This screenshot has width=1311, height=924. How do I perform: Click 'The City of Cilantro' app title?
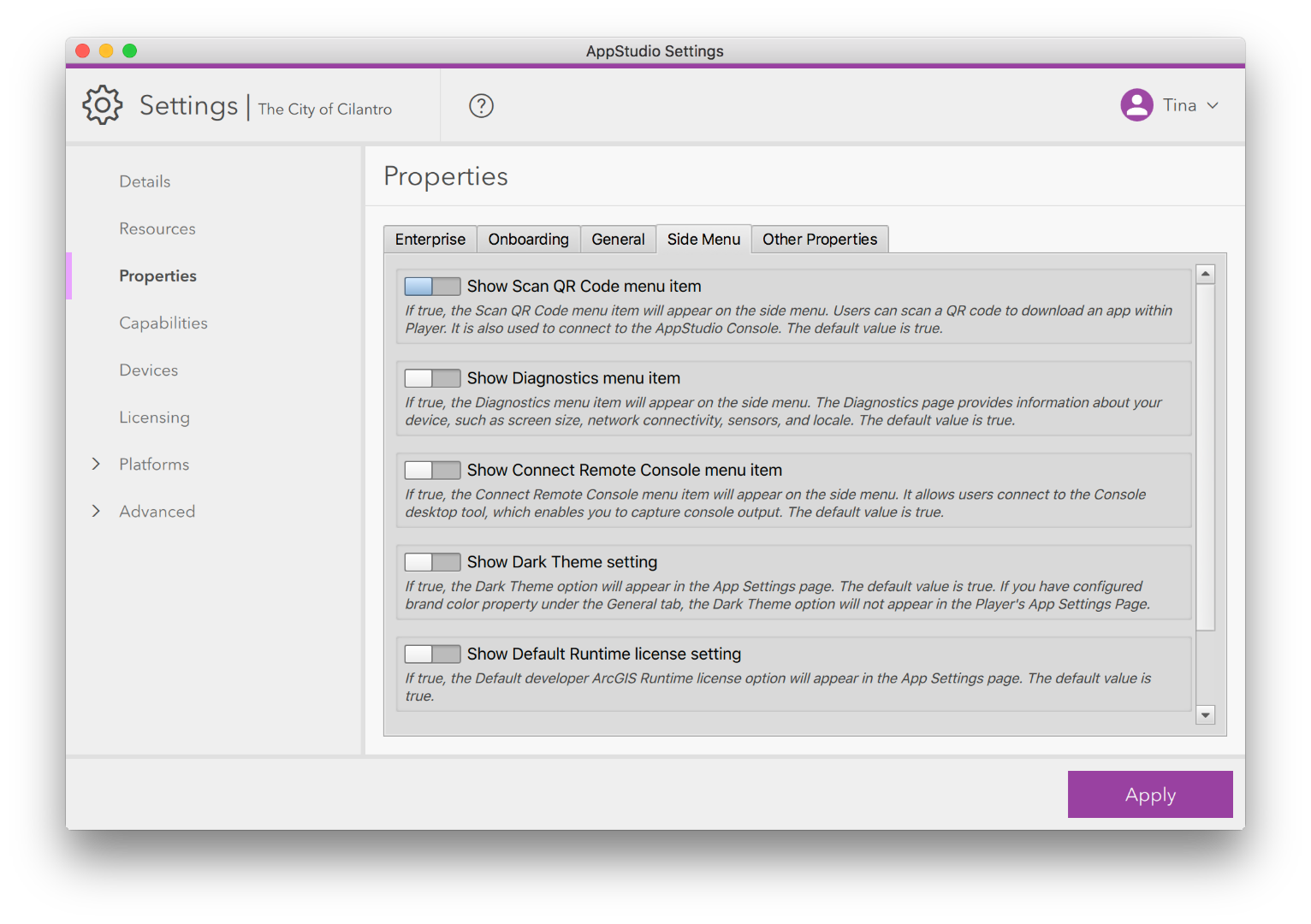pos(325,109)
